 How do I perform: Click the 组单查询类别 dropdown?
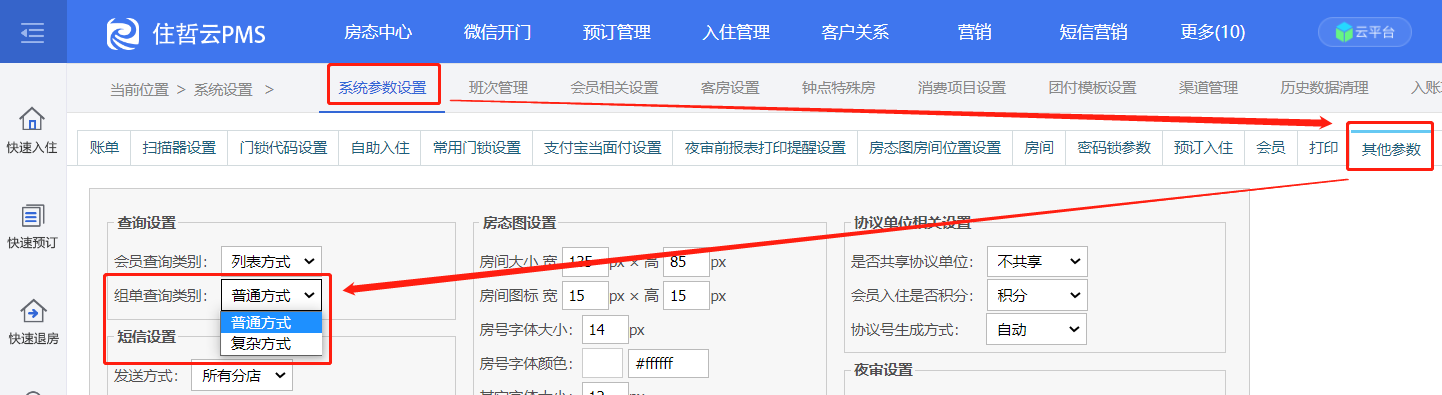[272, 295]
